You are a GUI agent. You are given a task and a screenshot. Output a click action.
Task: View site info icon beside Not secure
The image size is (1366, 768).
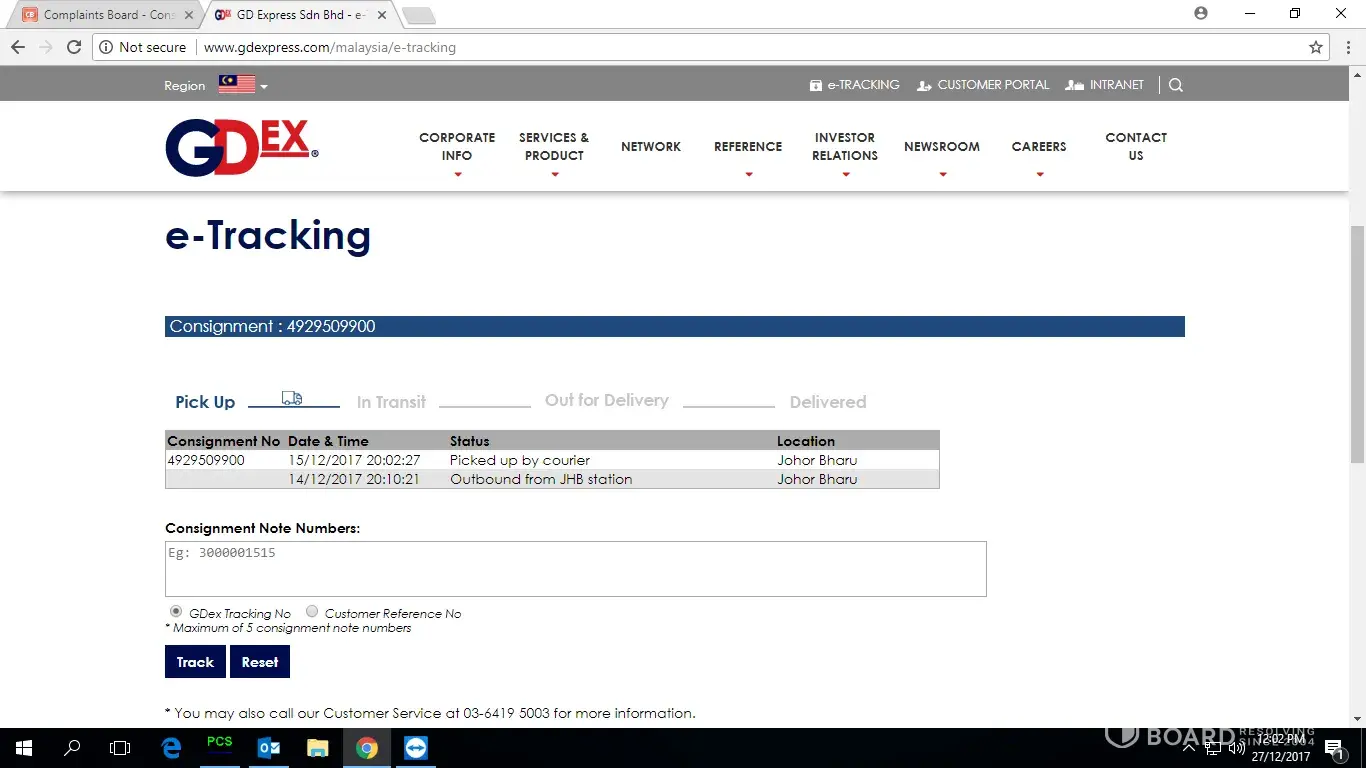click(x=106, y=47)
